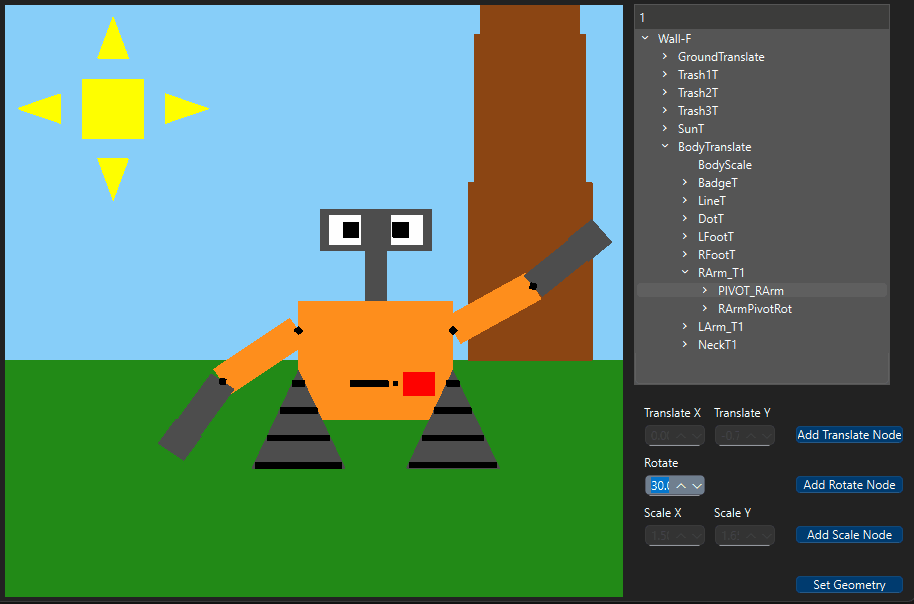
Task: Click the Scale Y input field
Action: [x=744, y=535]
